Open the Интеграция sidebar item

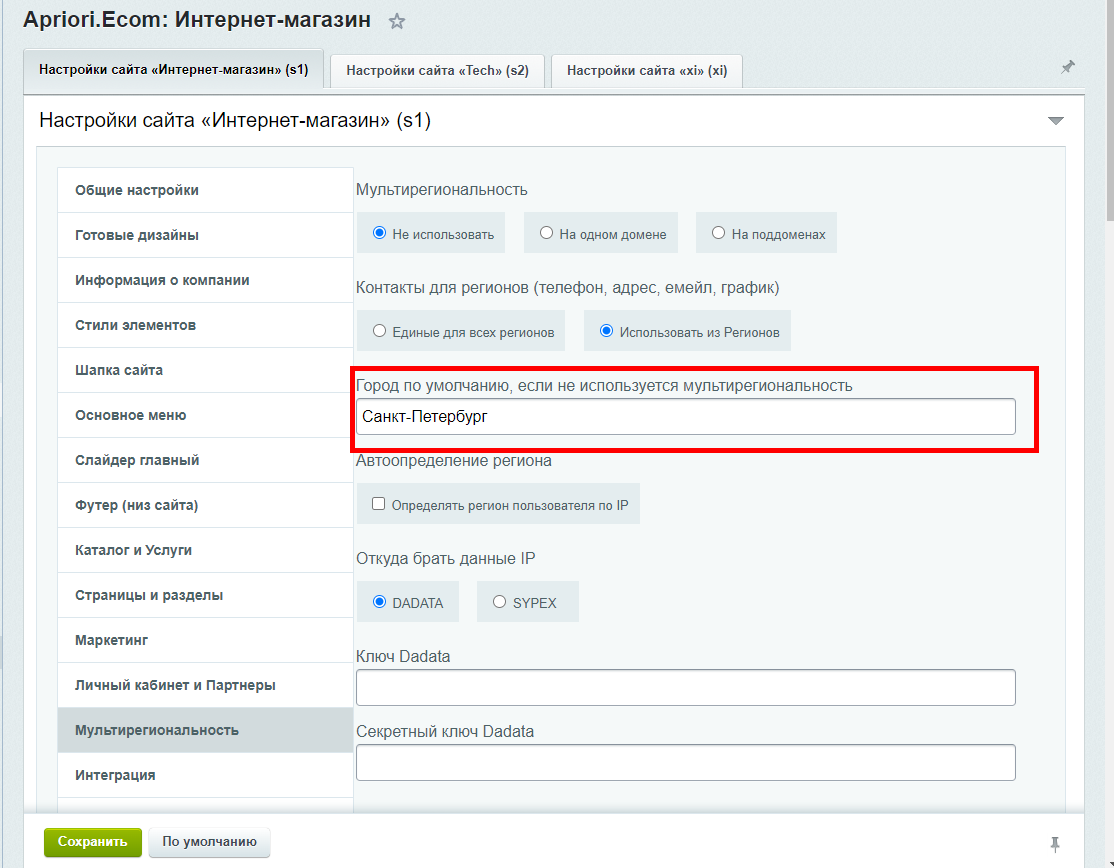coord(115,775)
